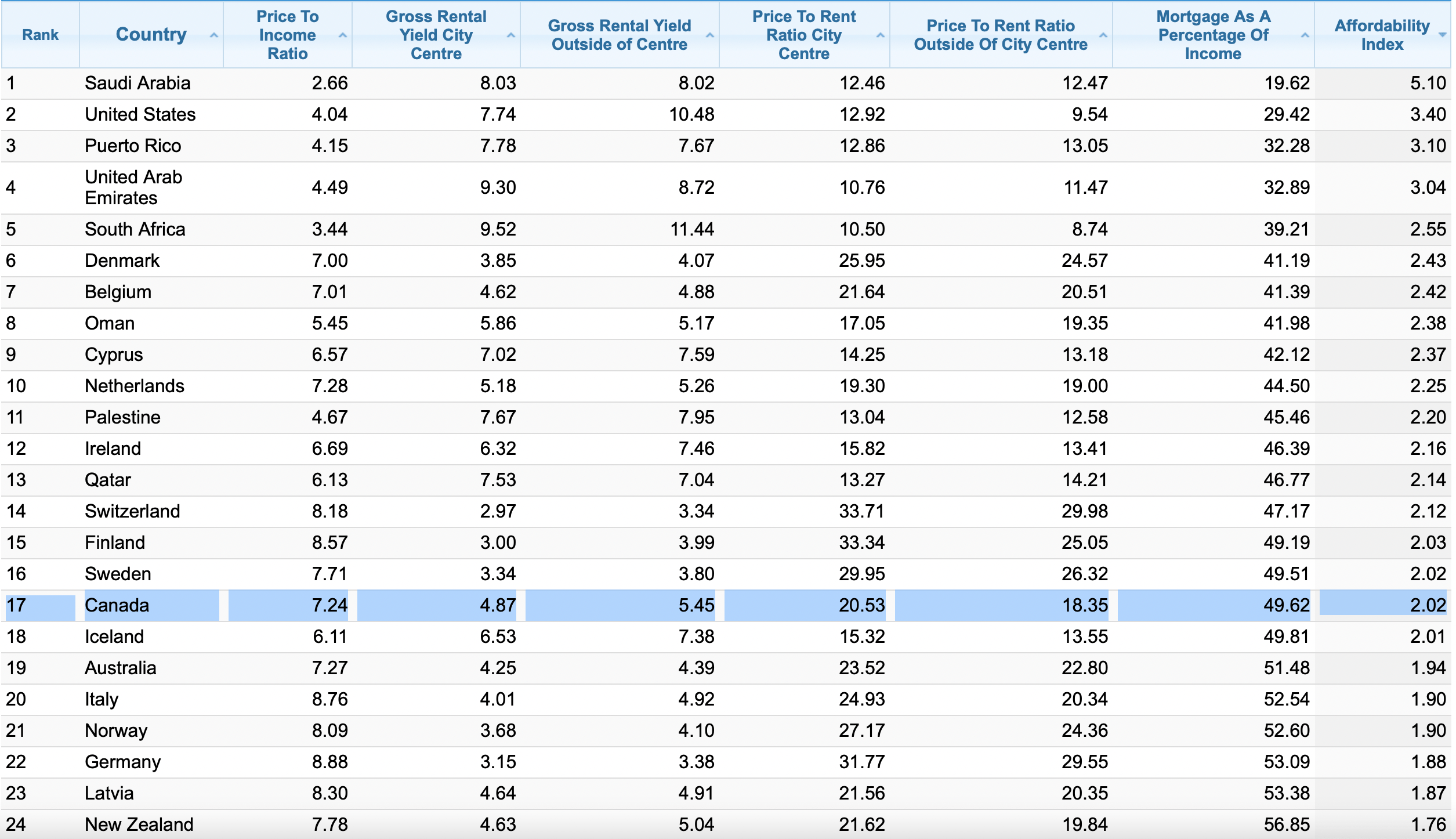The height and width of the screenshot is (839, 1456).
Task: Click Qatar's rental yield outside centre 7.04
Action: point(696,480)
